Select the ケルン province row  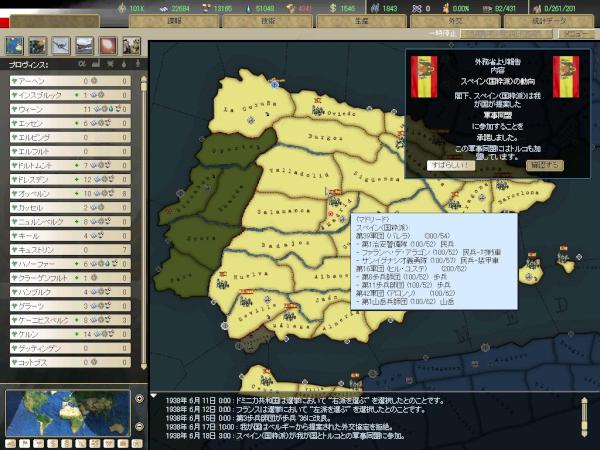coord(70,334)
